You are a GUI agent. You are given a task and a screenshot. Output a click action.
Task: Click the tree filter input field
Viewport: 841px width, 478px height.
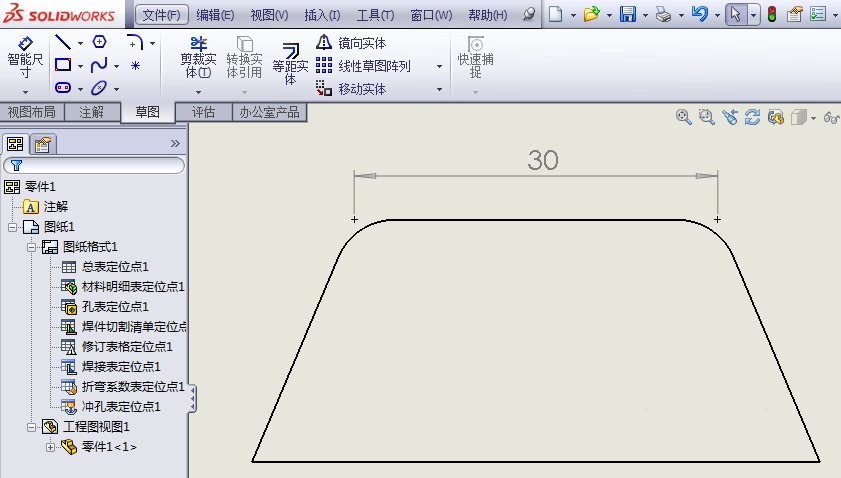(x=94, y=165)
